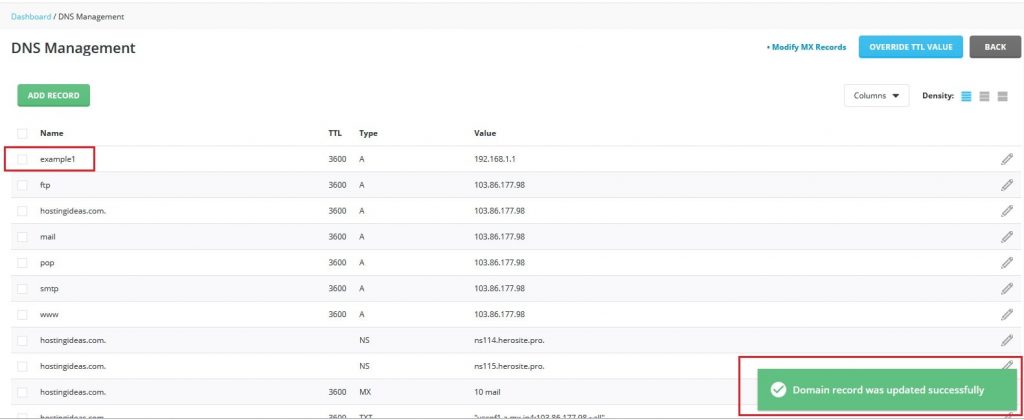Viewport: 1024px width, 420px height.
Task: Check the smtp row checkbox
Action: (x=22, y=288)
